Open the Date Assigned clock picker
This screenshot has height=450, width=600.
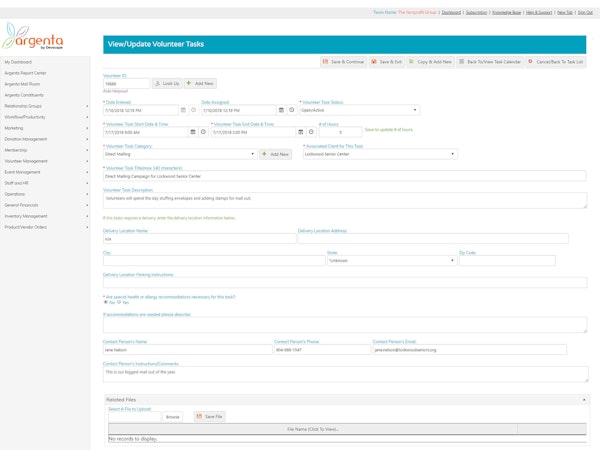(292, 110)
